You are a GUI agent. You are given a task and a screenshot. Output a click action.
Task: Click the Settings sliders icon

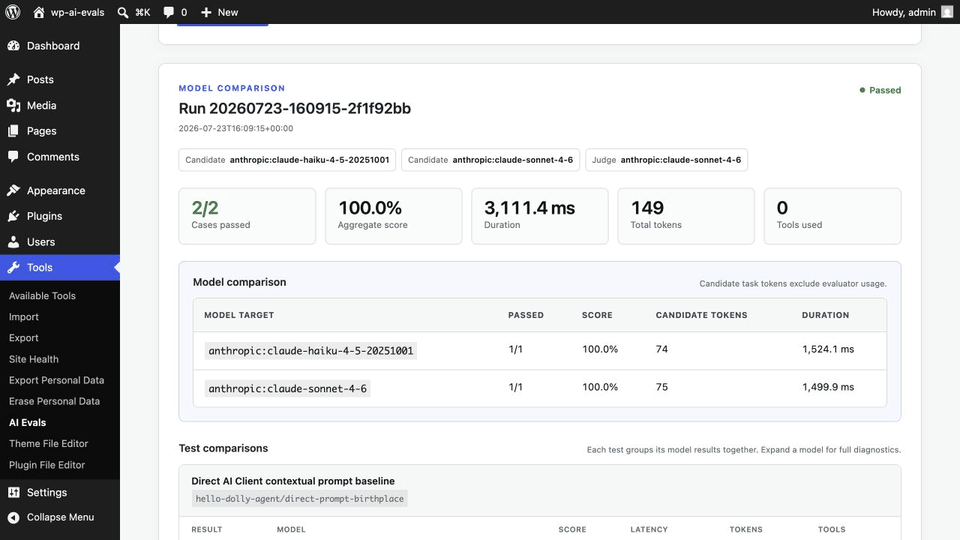(13, 492)
